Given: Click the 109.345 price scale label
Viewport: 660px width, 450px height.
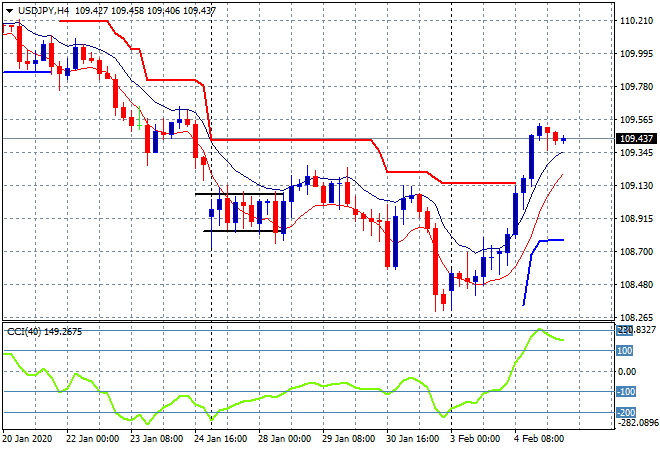Looking at the screenshot, I should click(x=636, y=152).
